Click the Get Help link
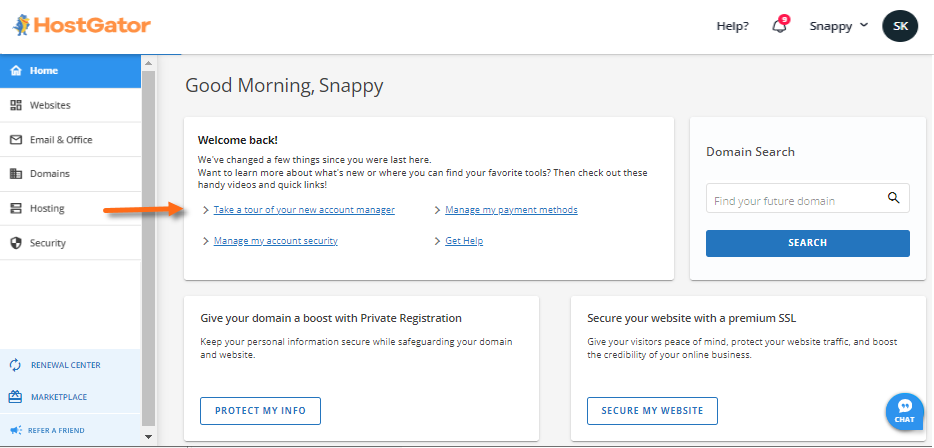Image resolution: width=934 pixels, height=448 pixels. coord(464,241)
